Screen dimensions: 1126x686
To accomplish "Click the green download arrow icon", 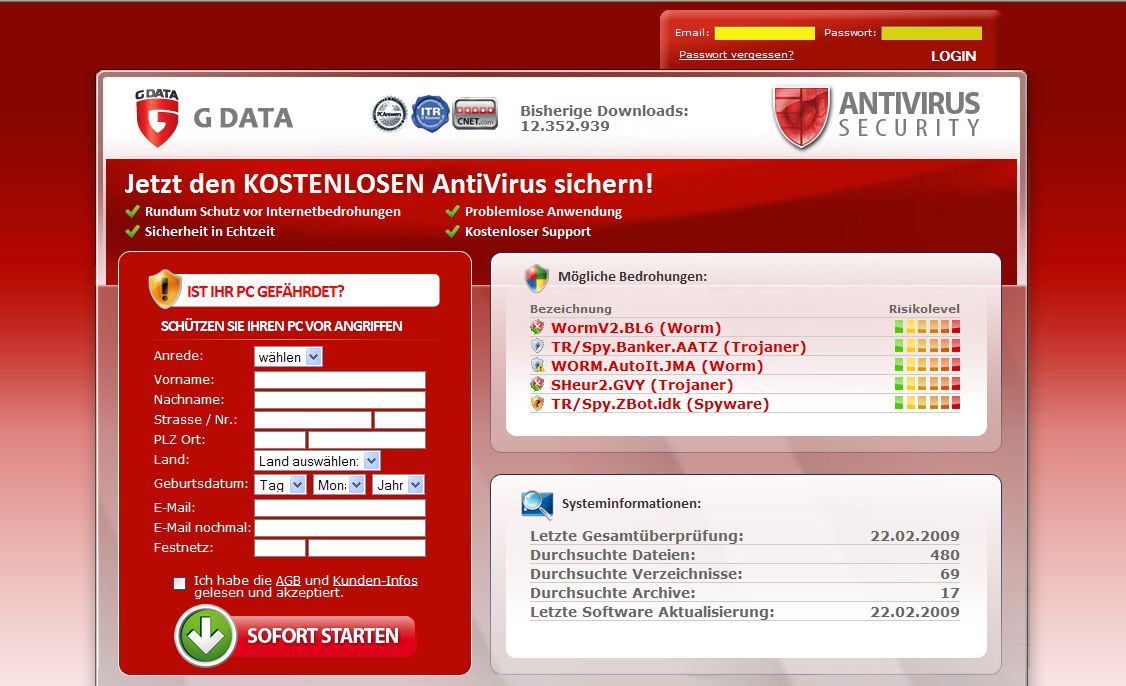I will 206,636.
